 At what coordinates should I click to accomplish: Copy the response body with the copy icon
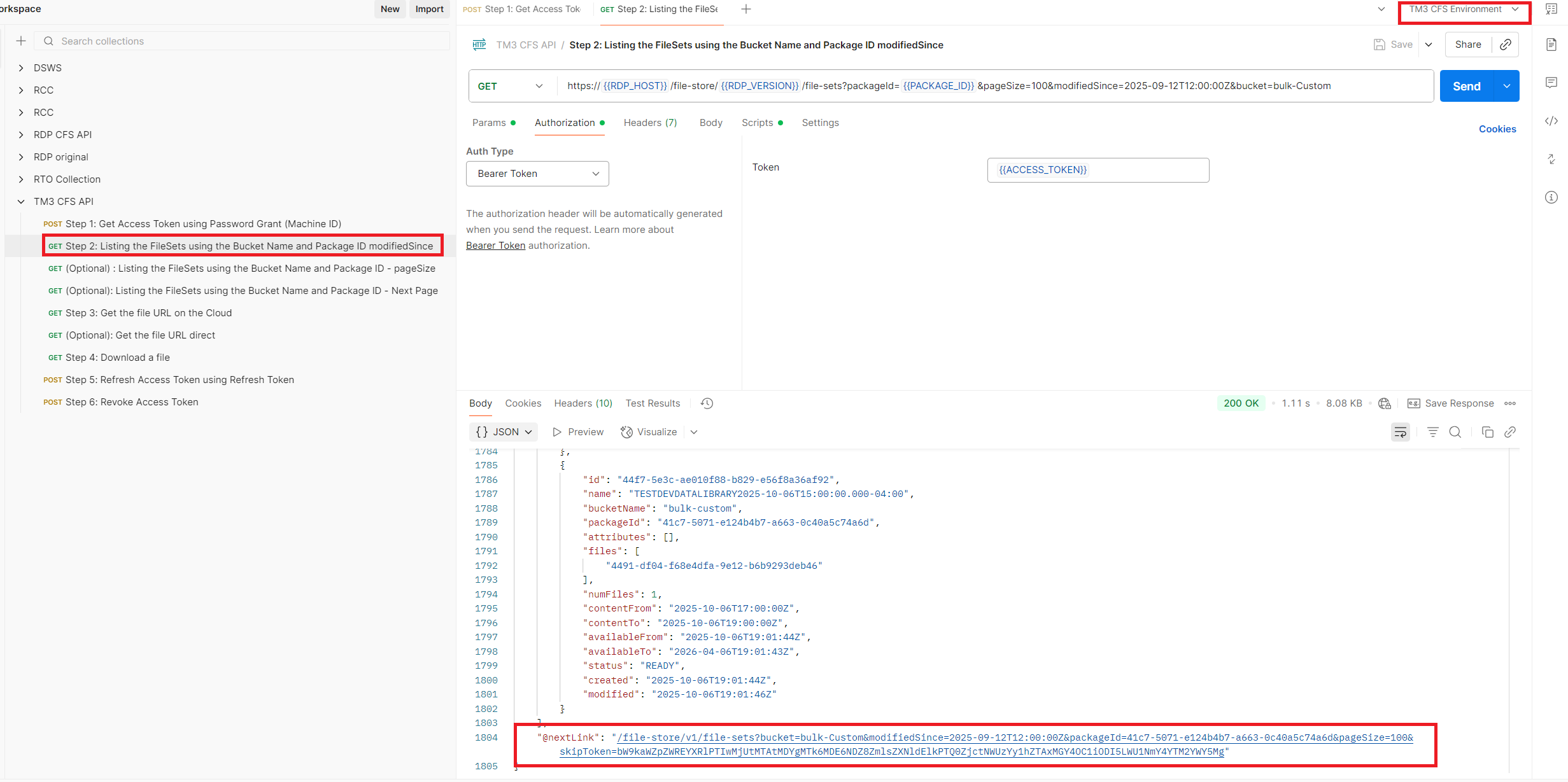tap(1487, 432)
